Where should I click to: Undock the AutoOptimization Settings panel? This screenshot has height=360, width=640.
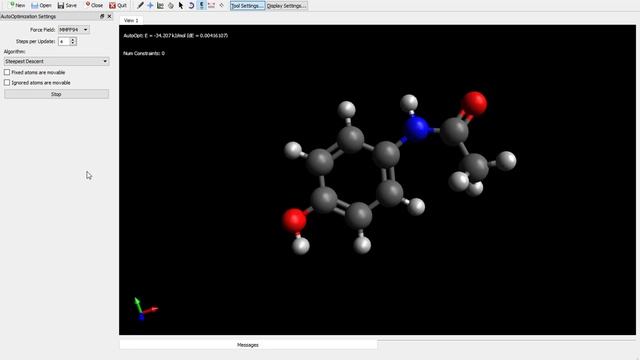[x=102, y=16]
